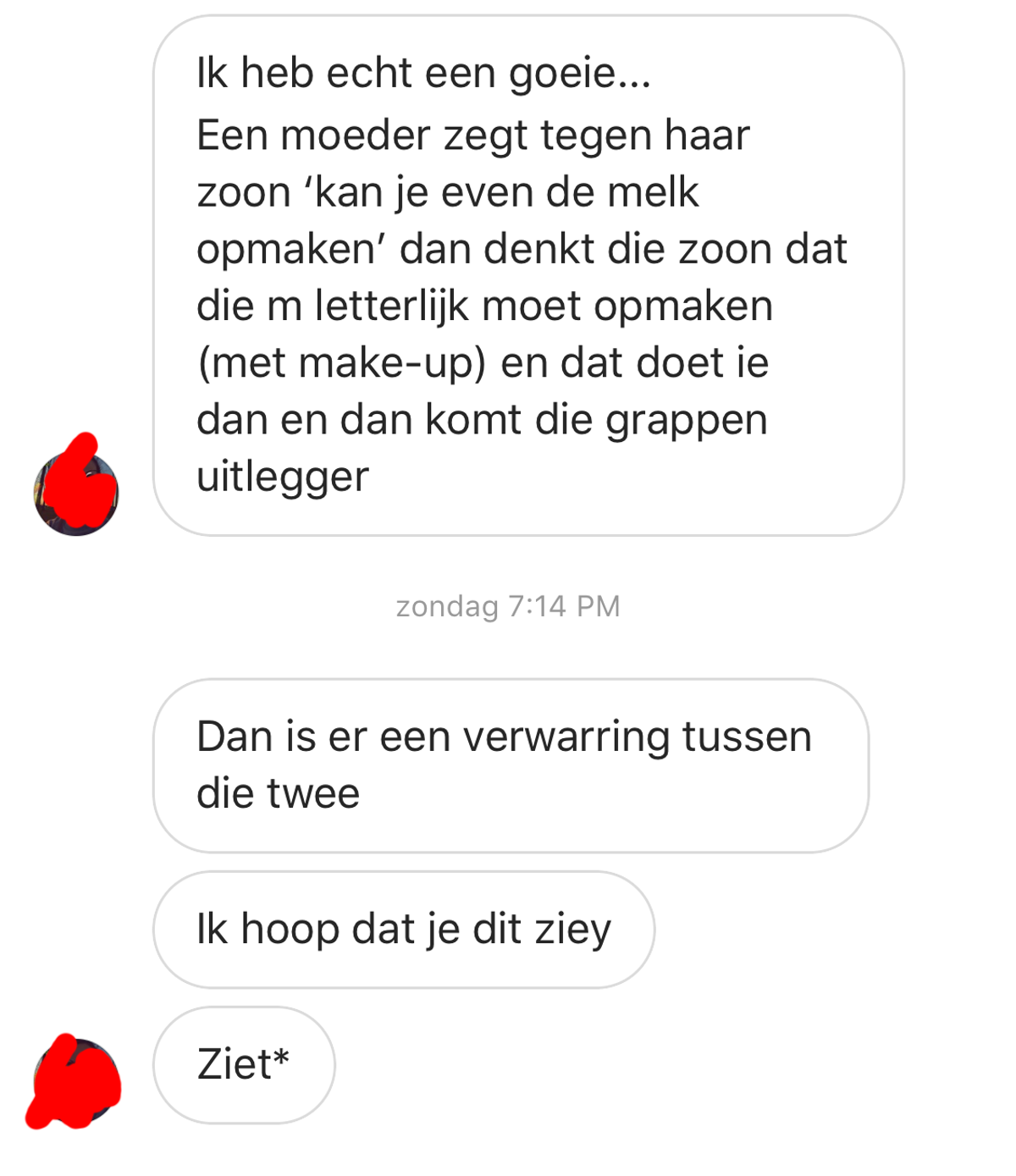
Task: Tap the text '(met make-up)' in the joke
Action: [x=341, y=363]
